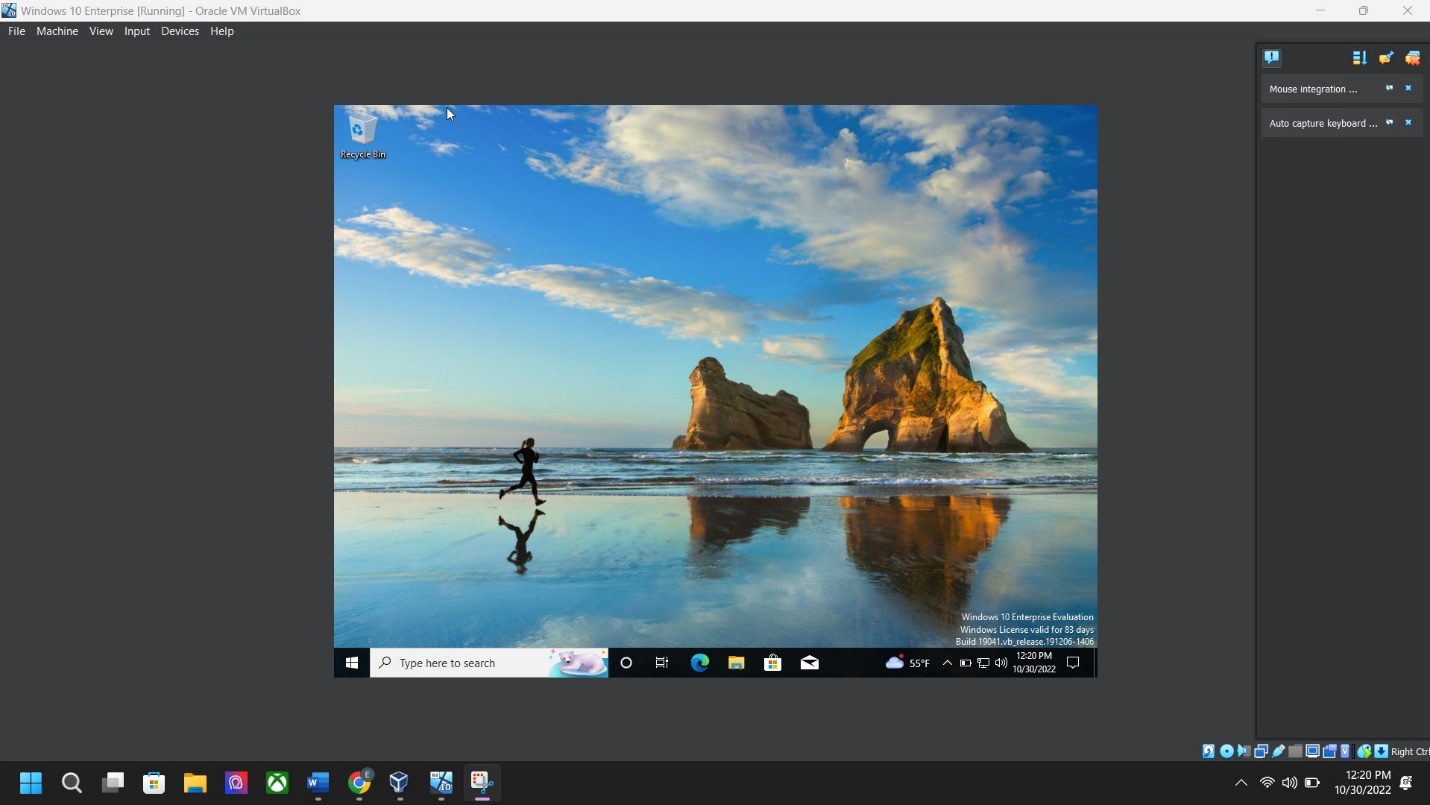
Task: Open the VirtualBox hard disk activity indicator
Action: click(x=1209, y=751)
